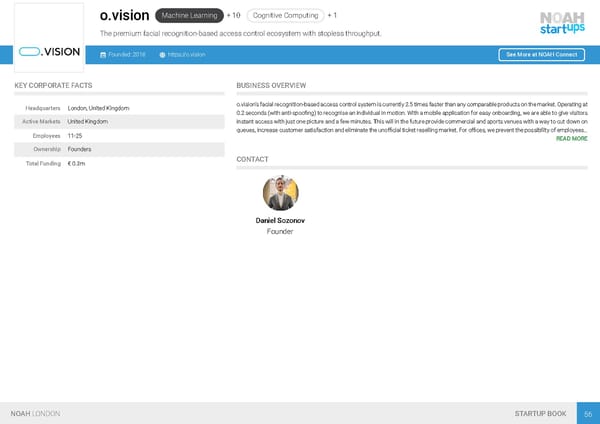Open Daniel Sozonov's profile photo
This screenshot has height=424, width=600.
280,193
